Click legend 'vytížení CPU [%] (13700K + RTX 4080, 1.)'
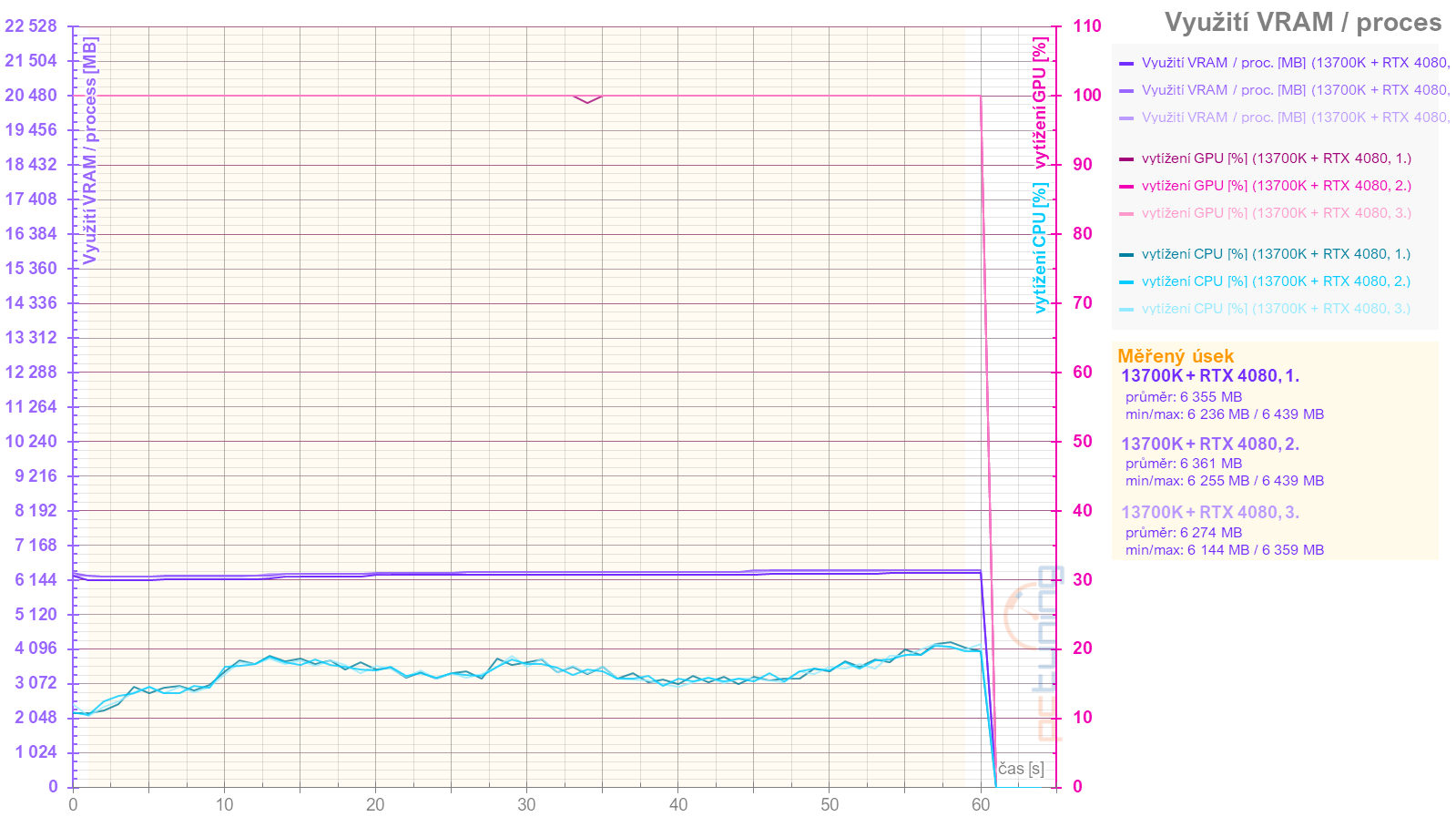 click(x=1266, y=254)
